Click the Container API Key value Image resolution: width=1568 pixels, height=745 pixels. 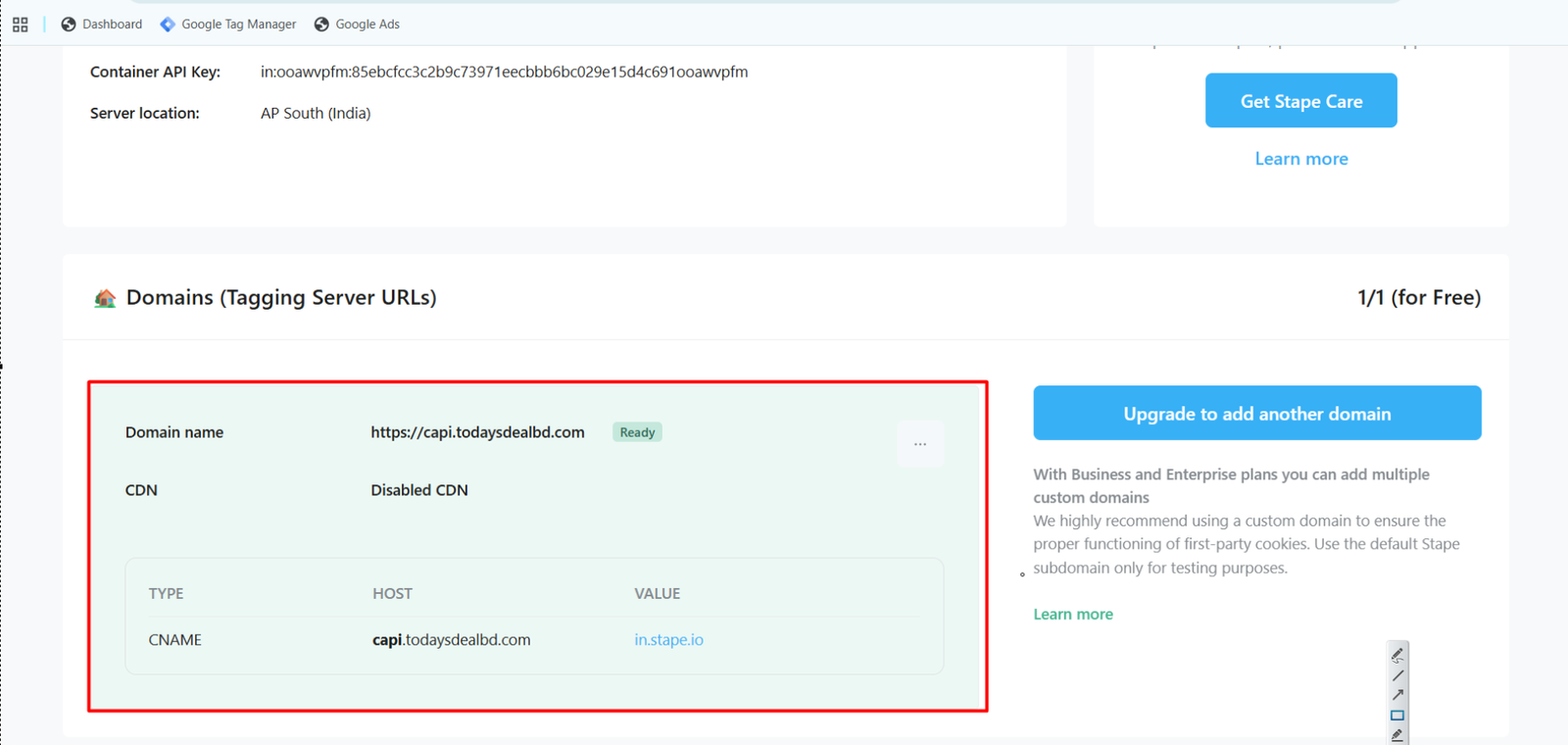504,72
